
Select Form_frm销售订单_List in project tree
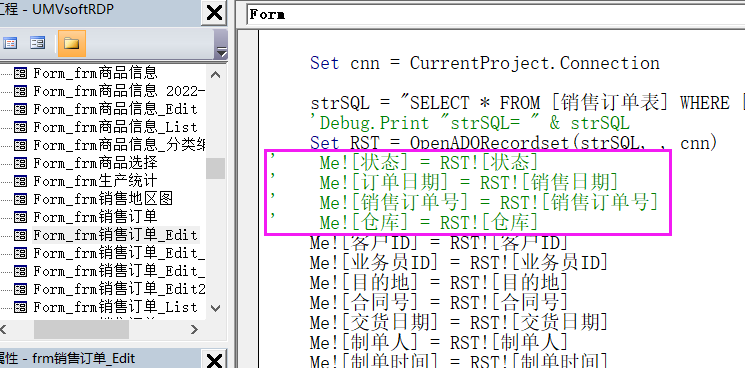pos(115,307)
